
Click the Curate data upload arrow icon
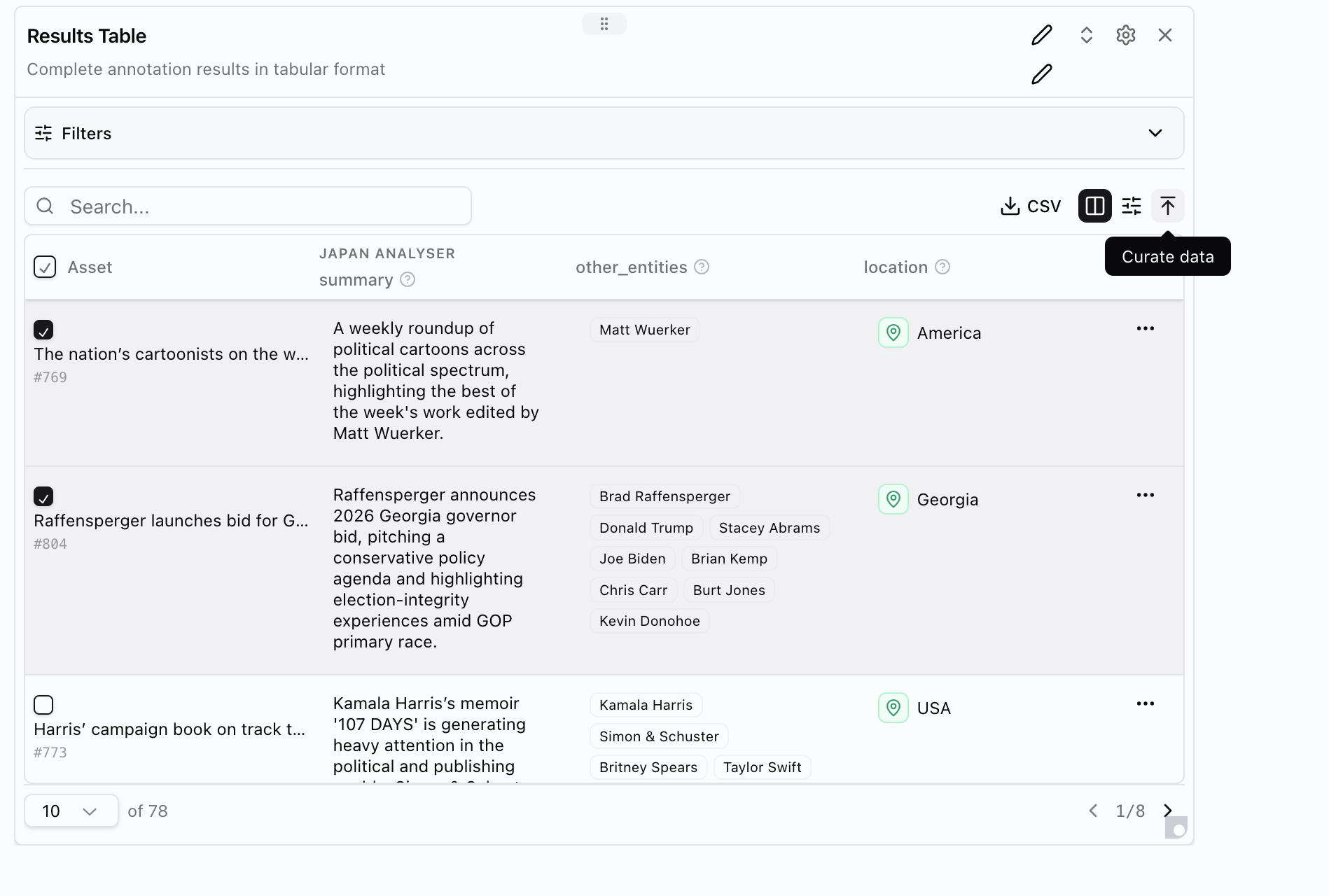coord(1167,206)
